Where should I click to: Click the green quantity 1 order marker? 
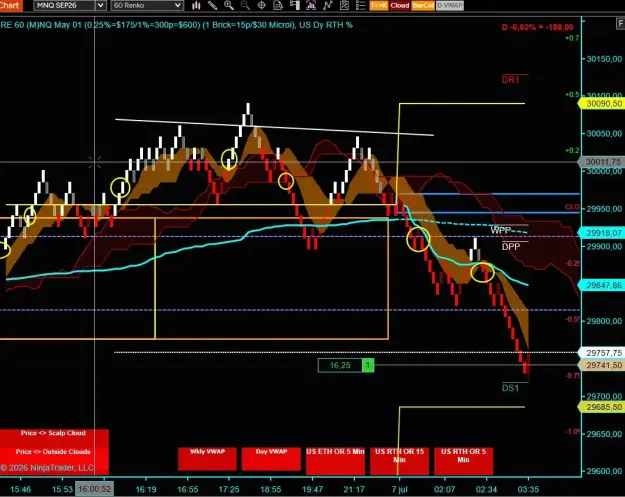pyautogui.click(x=368, y=365)
